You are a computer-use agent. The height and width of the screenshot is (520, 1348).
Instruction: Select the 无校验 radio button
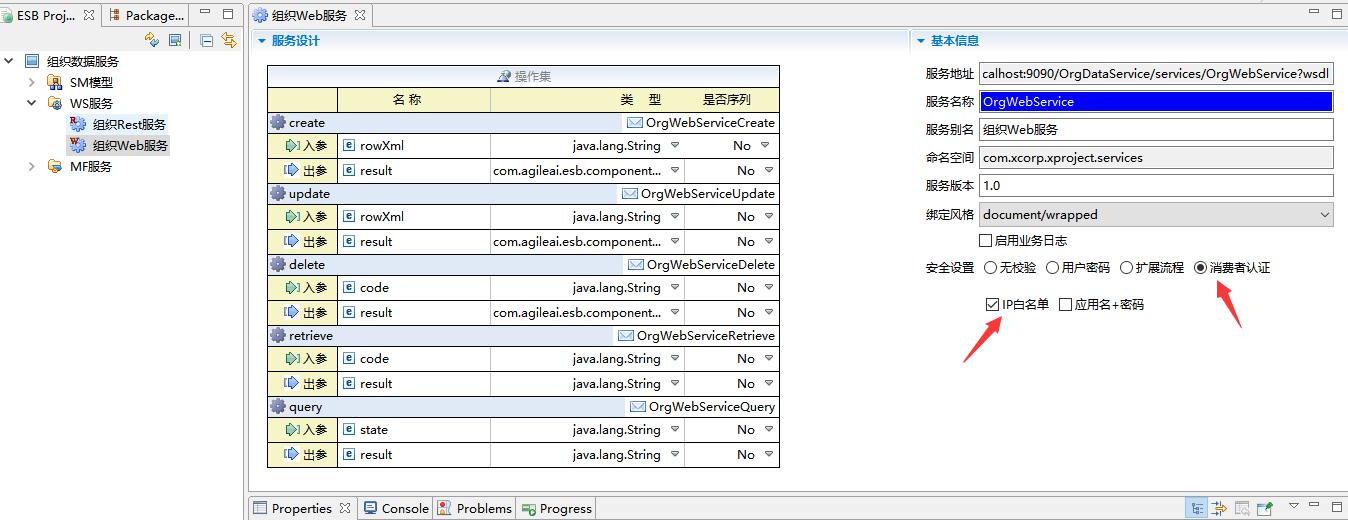point(990,268)
